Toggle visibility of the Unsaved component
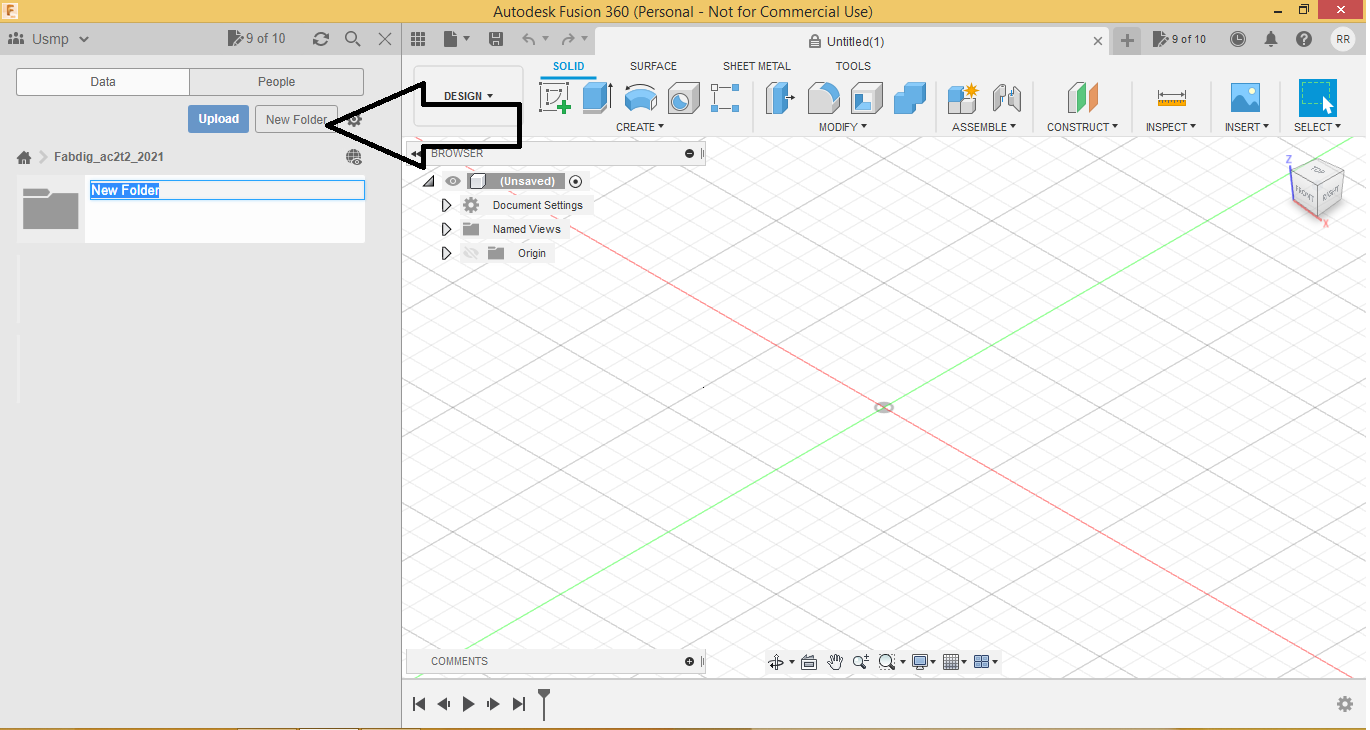This screenshot has height=730, width=1370. pos(453,181)
